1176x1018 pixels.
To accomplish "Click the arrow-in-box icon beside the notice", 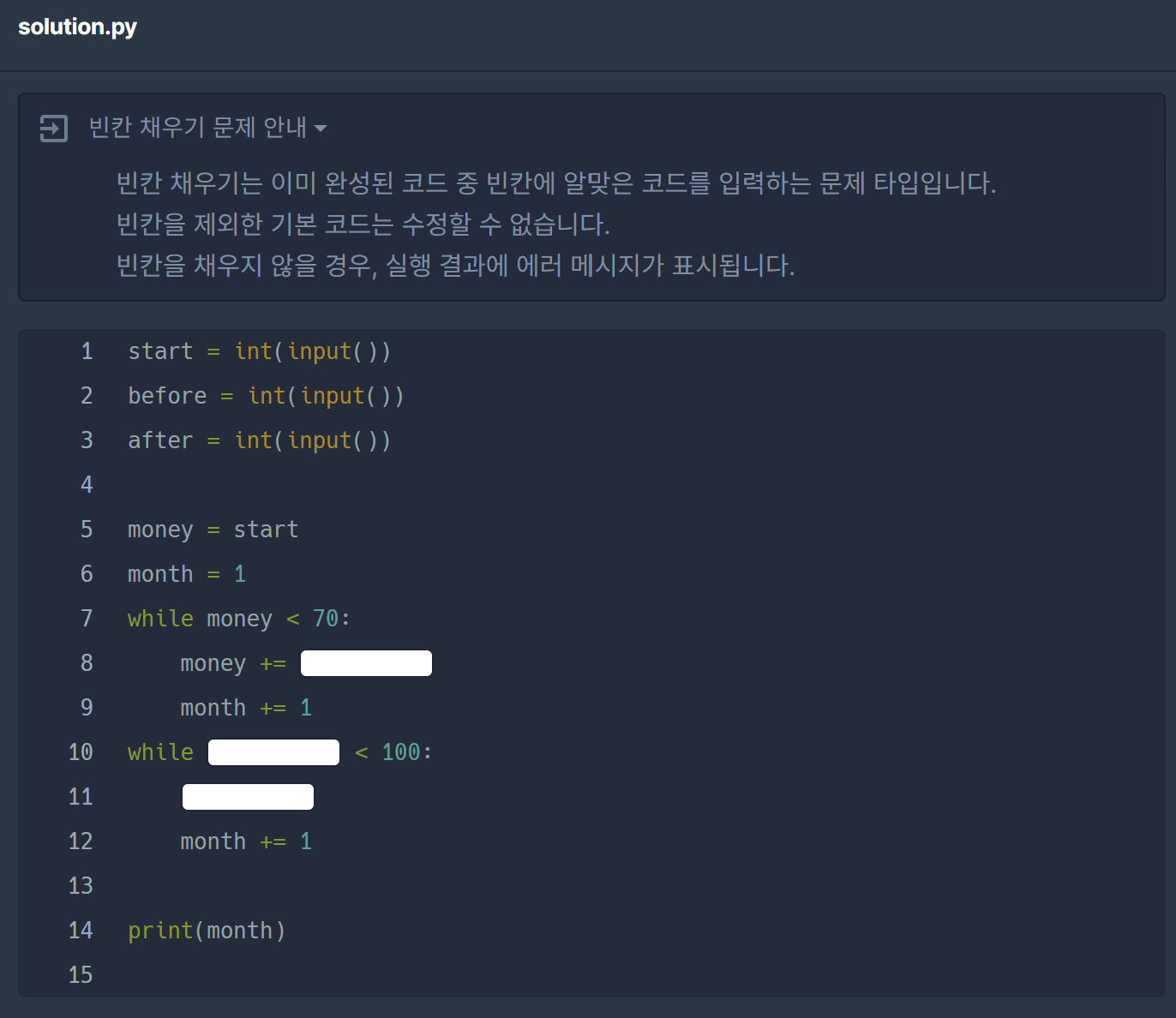I will pos(54,128).
